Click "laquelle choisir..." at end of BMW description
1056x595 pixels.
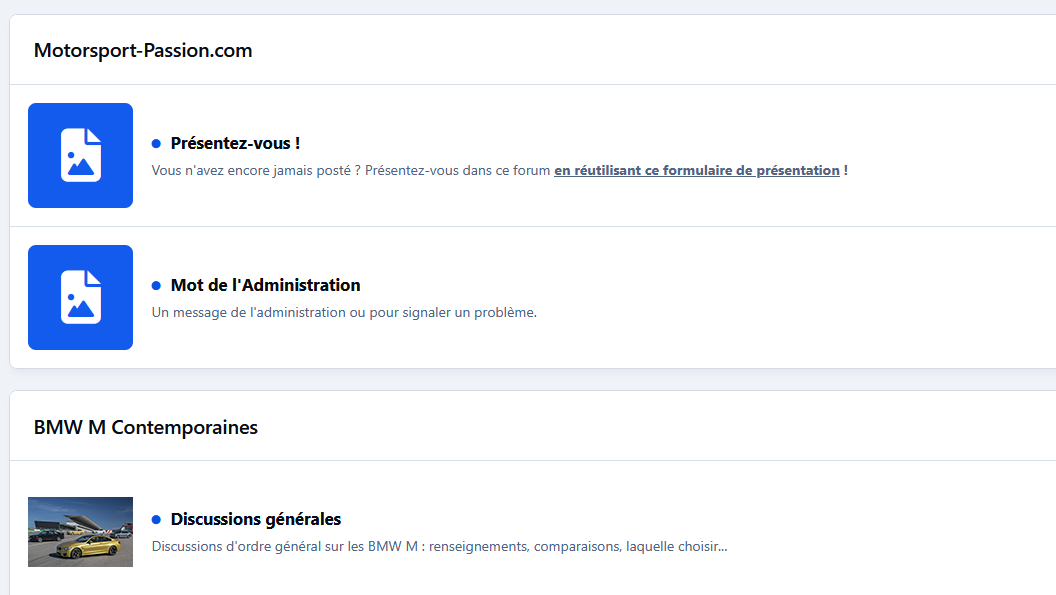pos(677,546)
